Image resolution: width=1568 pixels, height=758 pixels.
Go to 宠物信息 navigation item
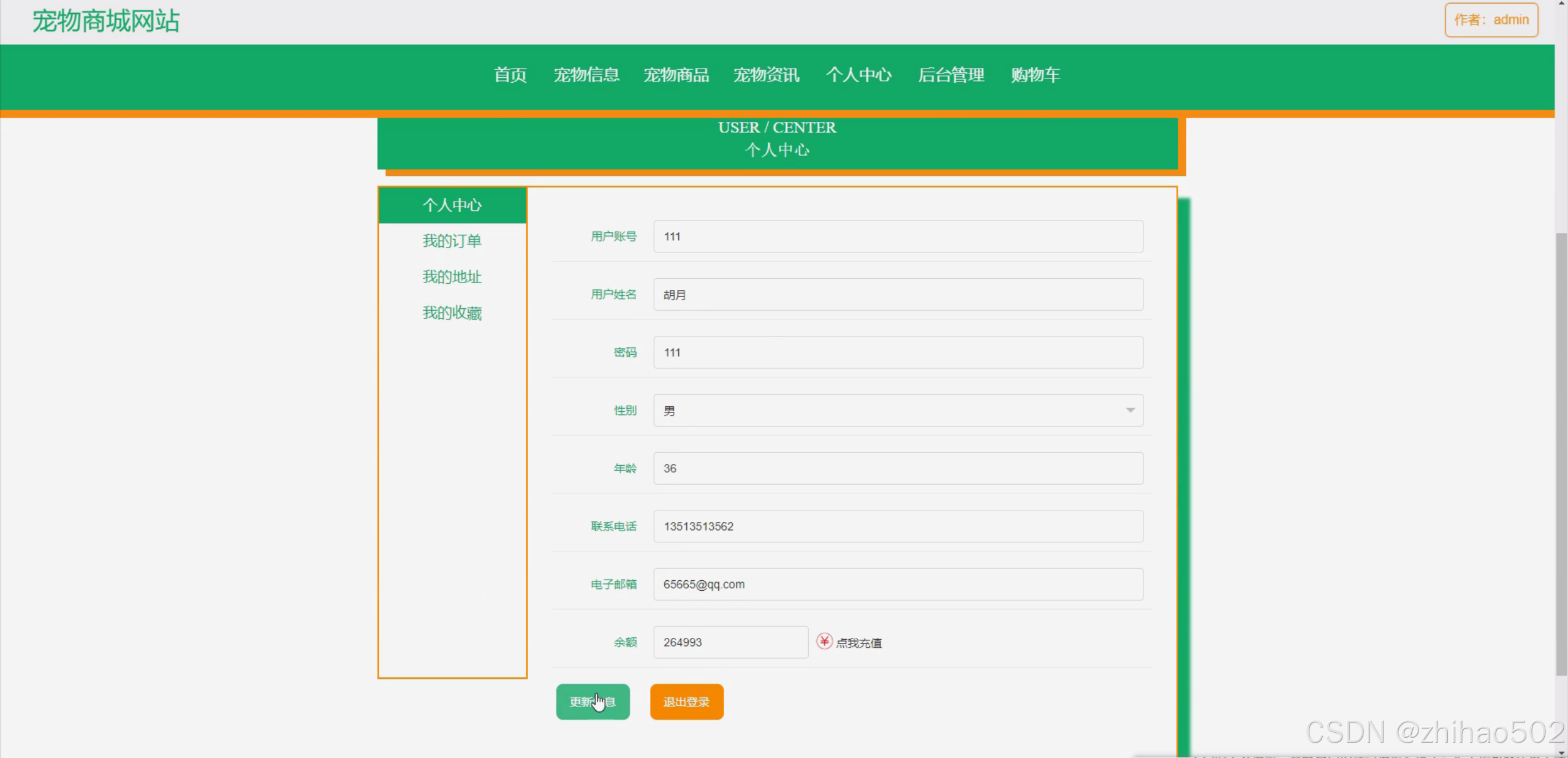(586, 75)
